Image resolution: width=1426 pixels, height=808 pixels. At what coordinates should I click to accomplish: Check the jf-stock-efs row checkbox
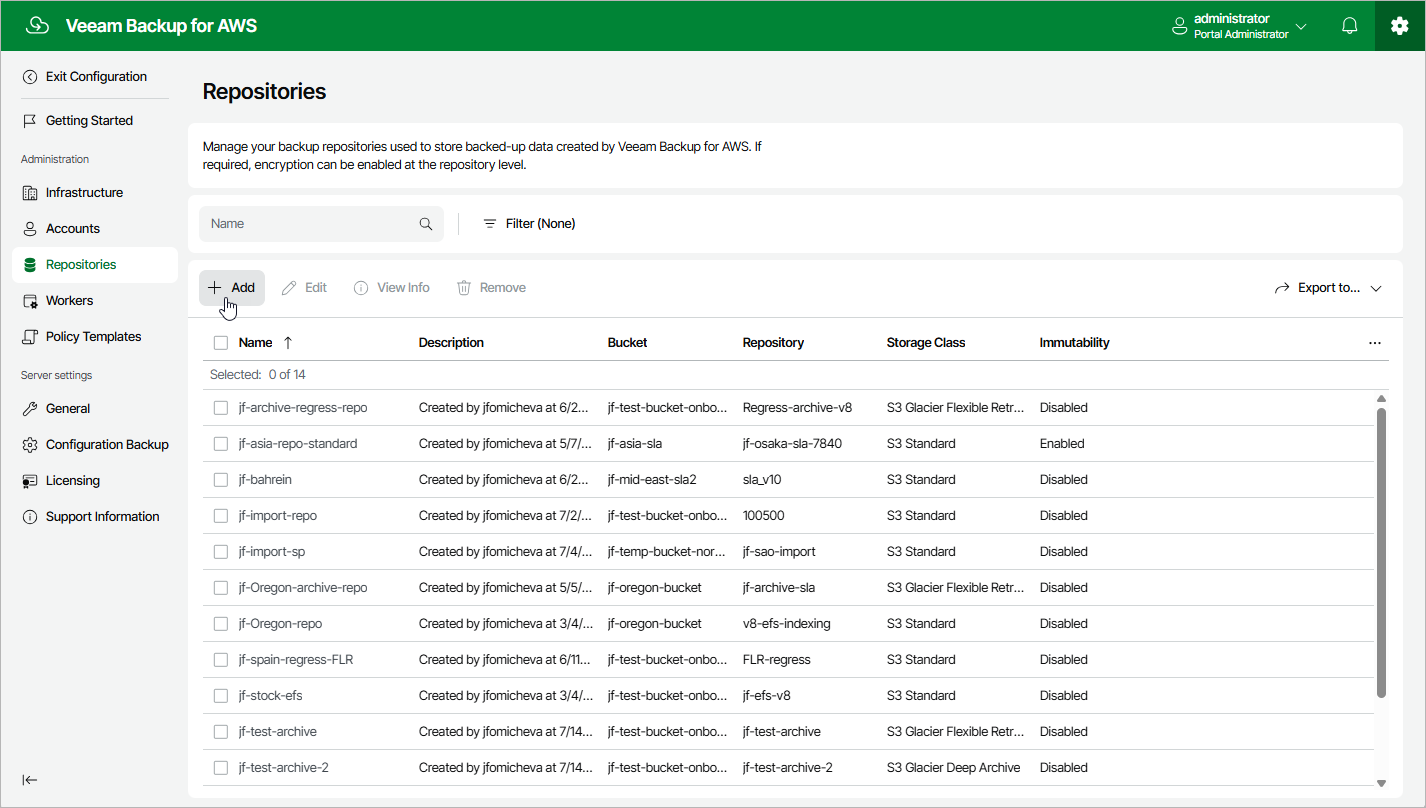pyautogui.click(x=221, y=696)
